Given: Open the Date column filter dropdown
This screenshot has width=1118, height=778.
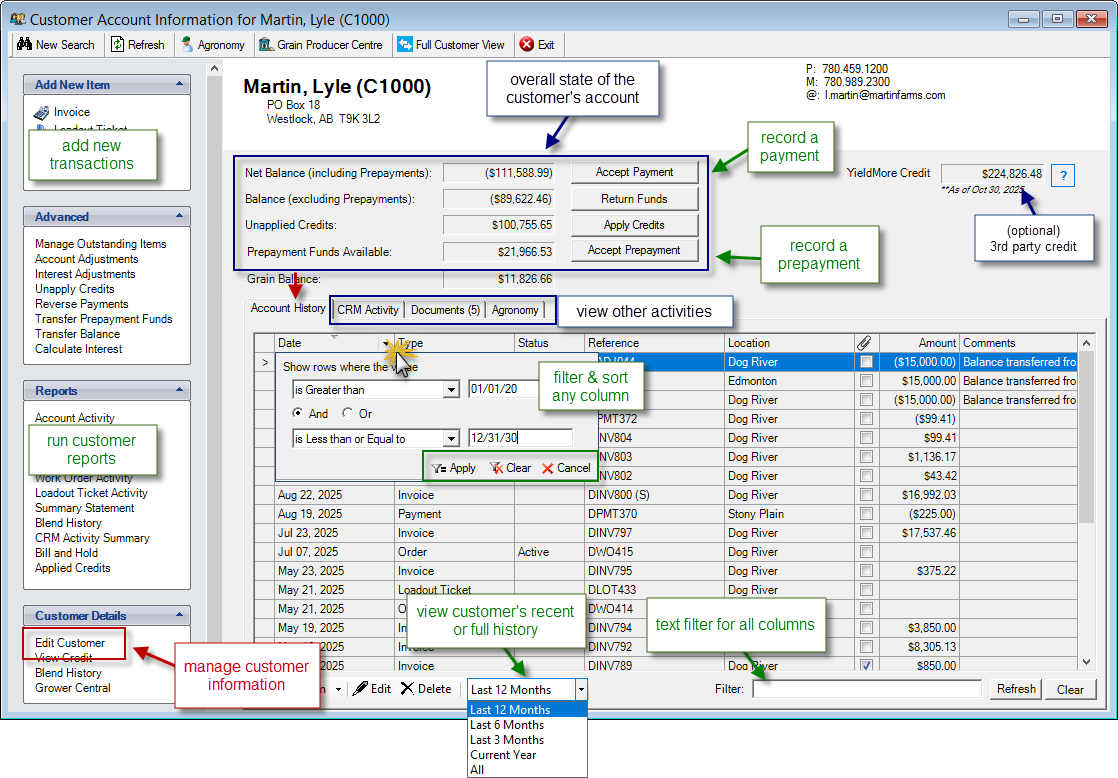Looking at the screenshot, I should (x=386, y=343).
